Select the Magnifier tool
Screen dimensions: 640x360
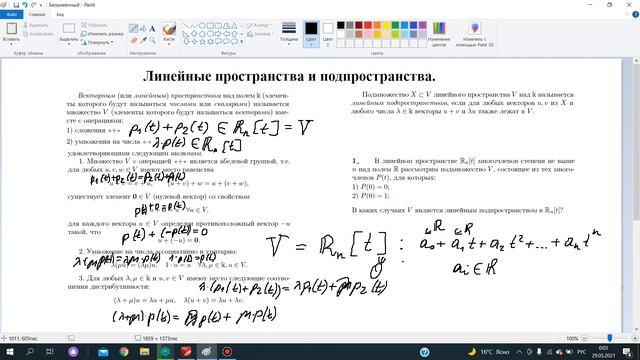[152, 40]
